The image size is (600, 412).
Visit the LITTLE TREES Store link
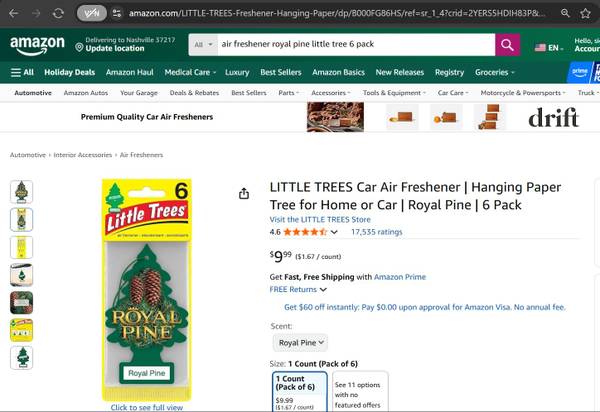(x=320, y=219)
